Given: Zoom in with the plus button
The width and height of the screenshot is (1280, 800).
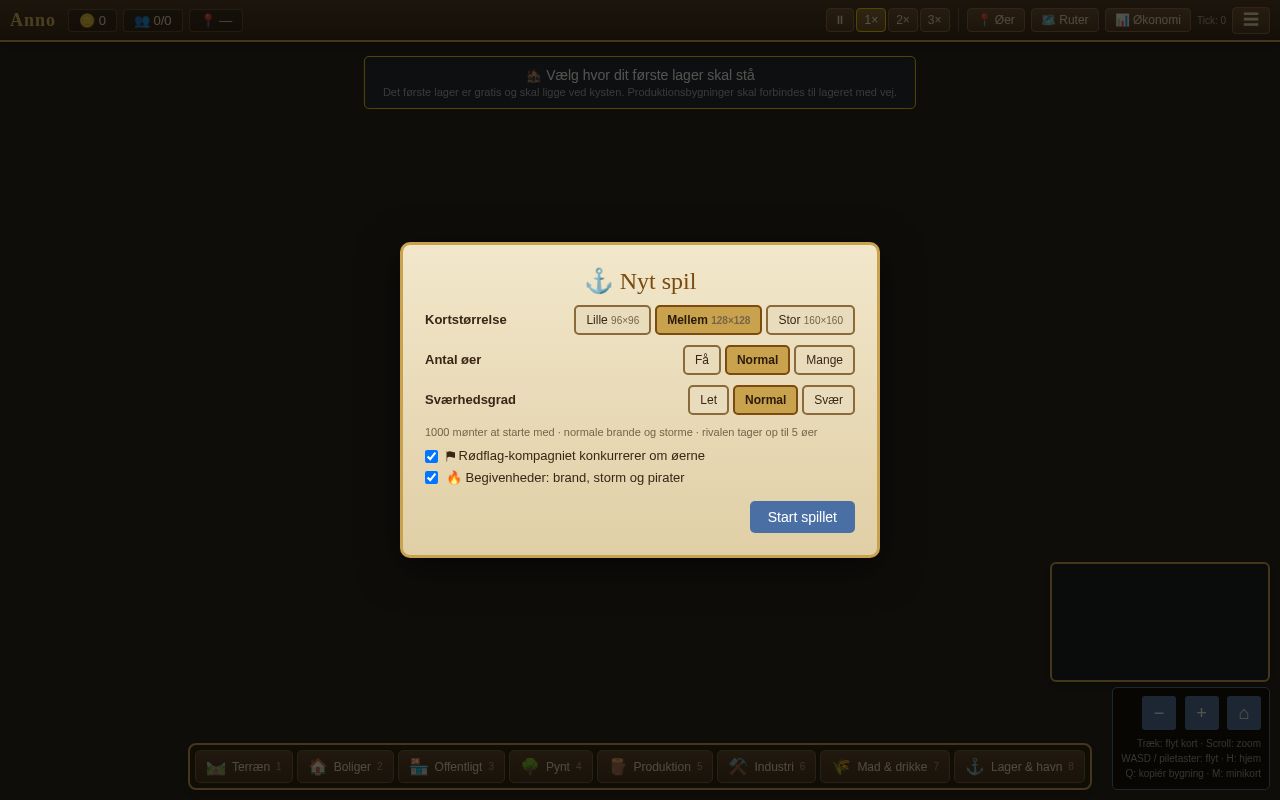Looking at the screenshot, I should tap(1202, 713).
